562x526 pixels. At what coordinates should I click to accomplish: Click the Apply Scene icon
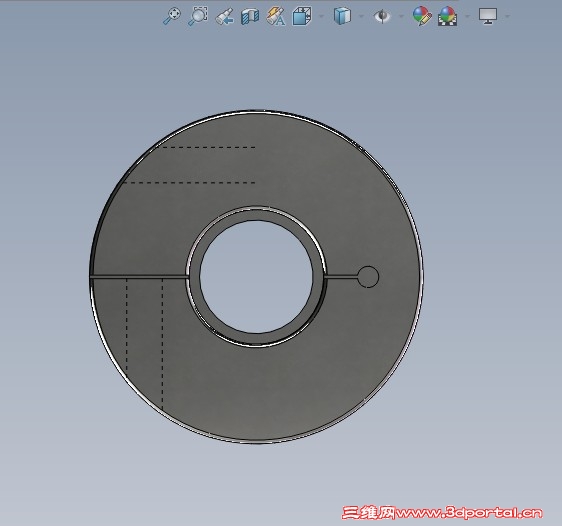click(x=448, y=16)
